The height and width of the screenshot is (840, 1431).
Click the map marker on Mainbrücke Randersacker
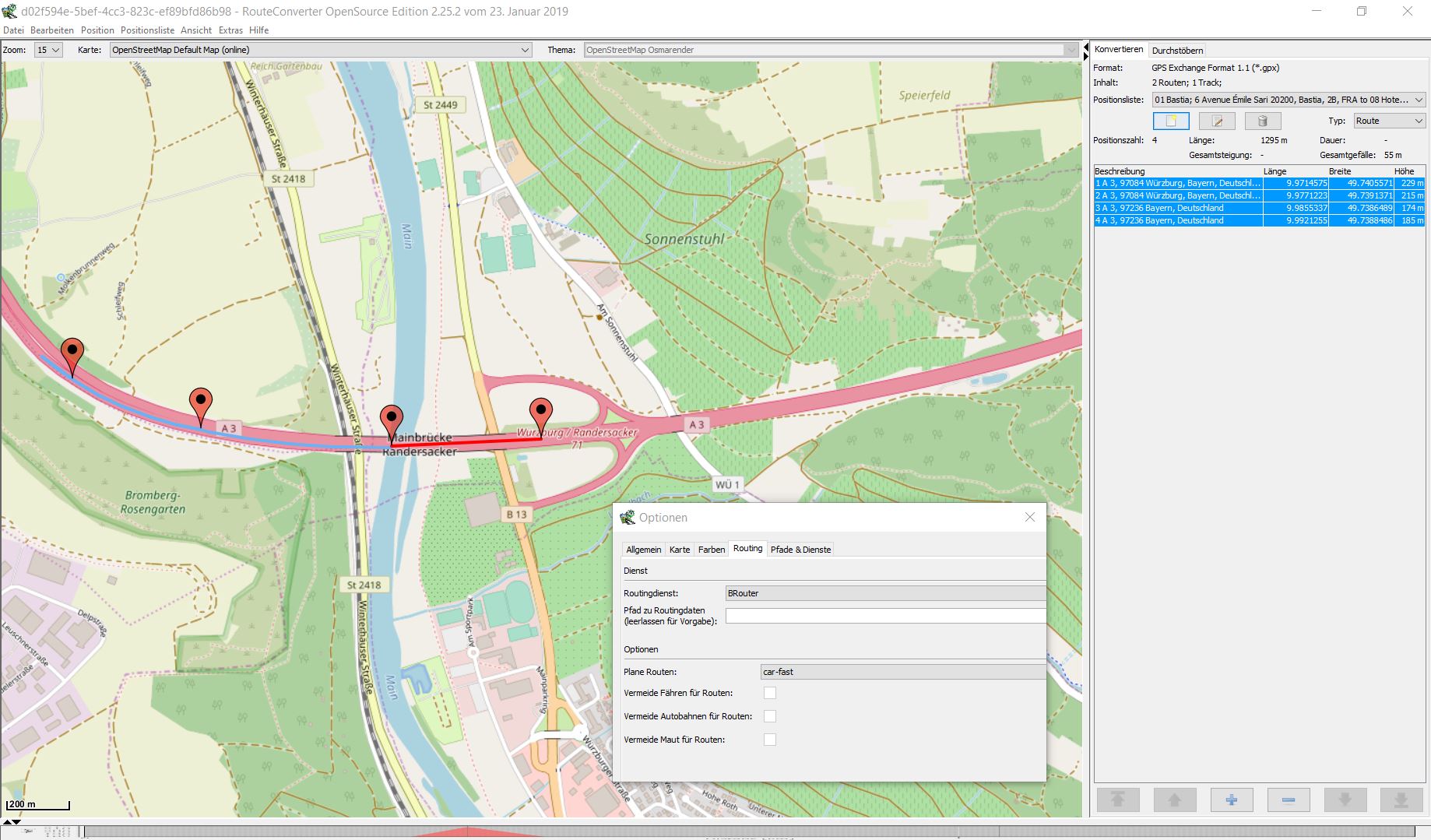pyautogui.click(x=391, y=421)
